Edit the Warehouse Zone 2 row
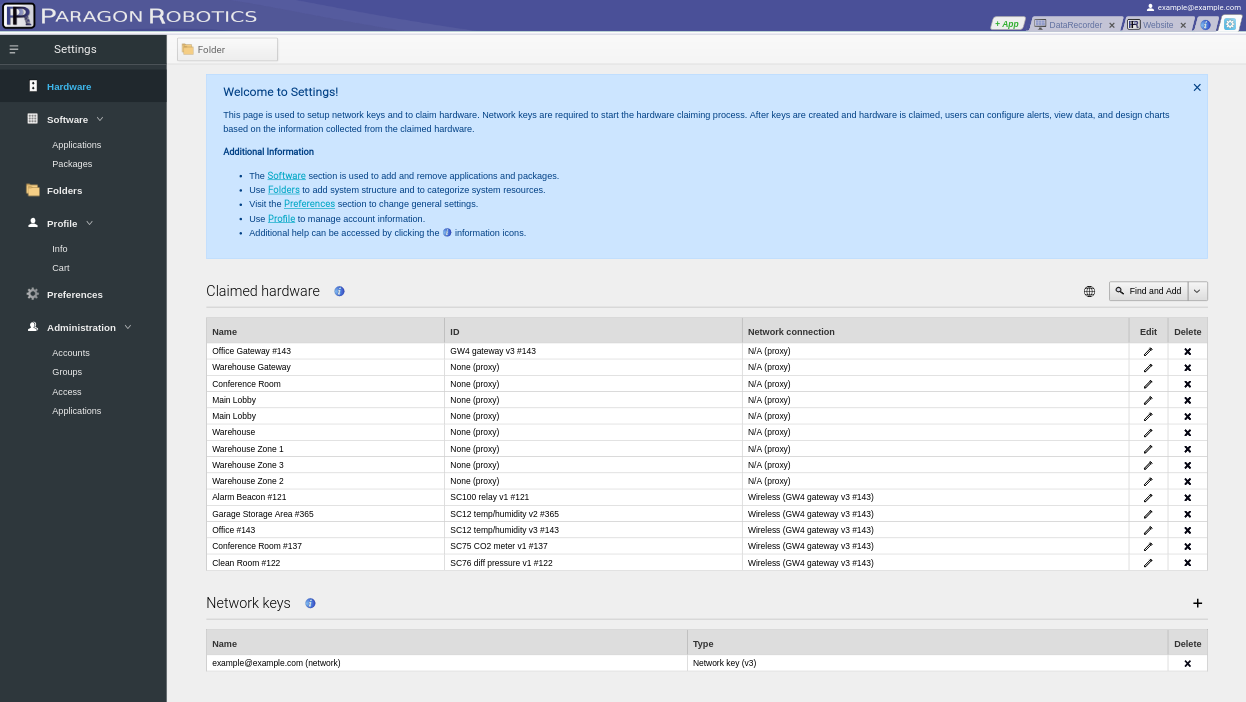 click(x=1148, y=481)
